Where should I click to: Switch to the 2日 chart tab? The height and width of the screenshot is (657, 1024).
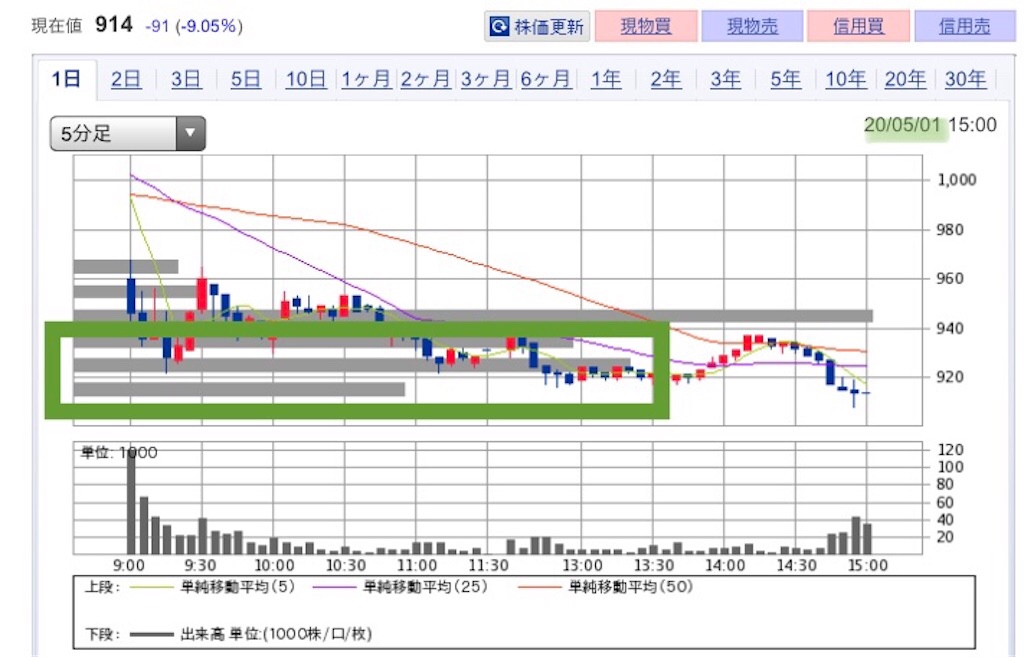click(x=126, y=79)
